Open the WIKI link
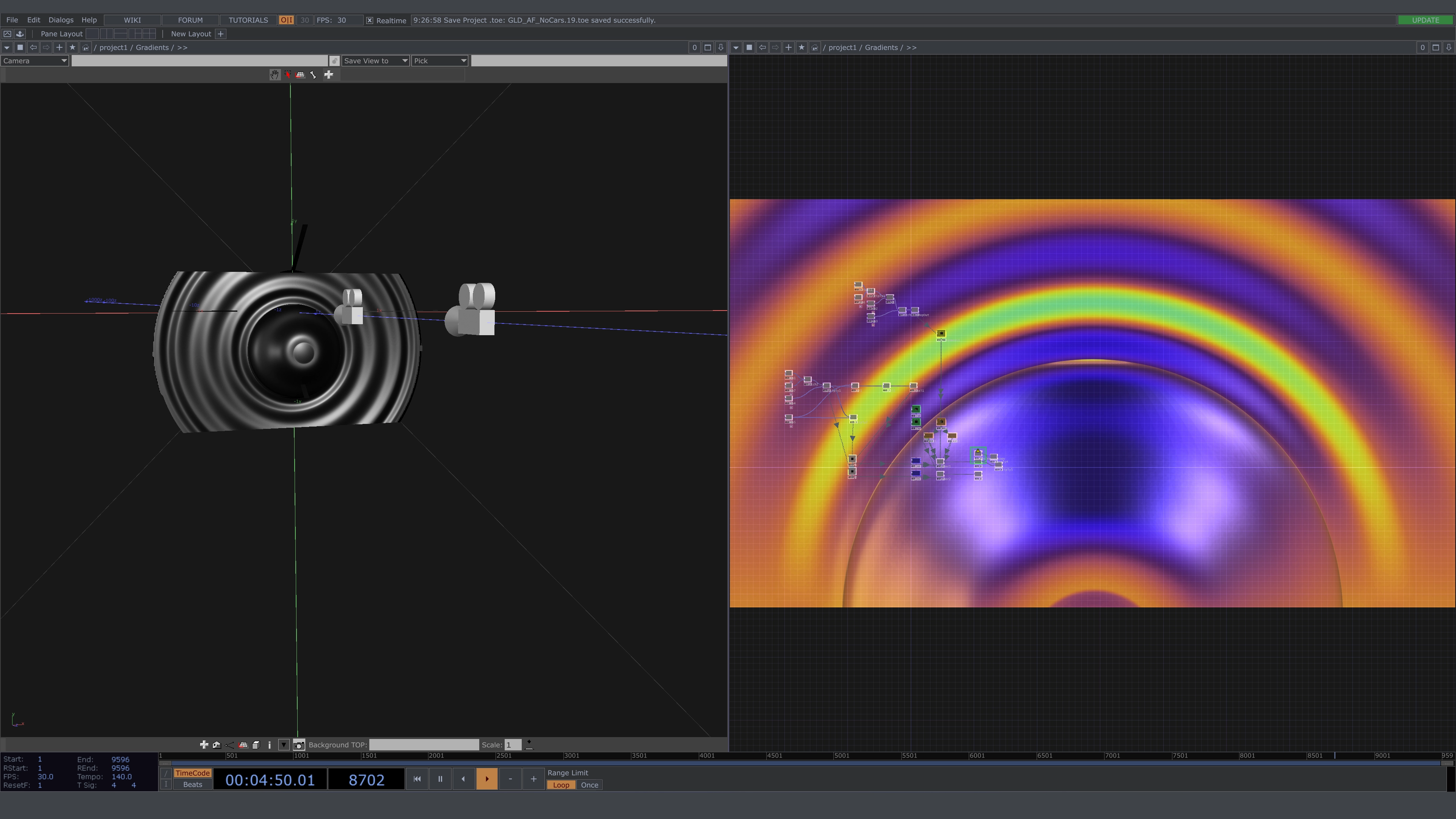The image size is (1456, 819). [132, 20]
